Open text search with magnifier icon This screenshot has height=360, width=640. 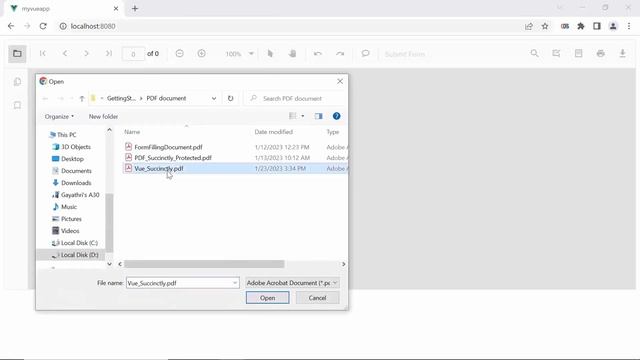tap(534, 53)
